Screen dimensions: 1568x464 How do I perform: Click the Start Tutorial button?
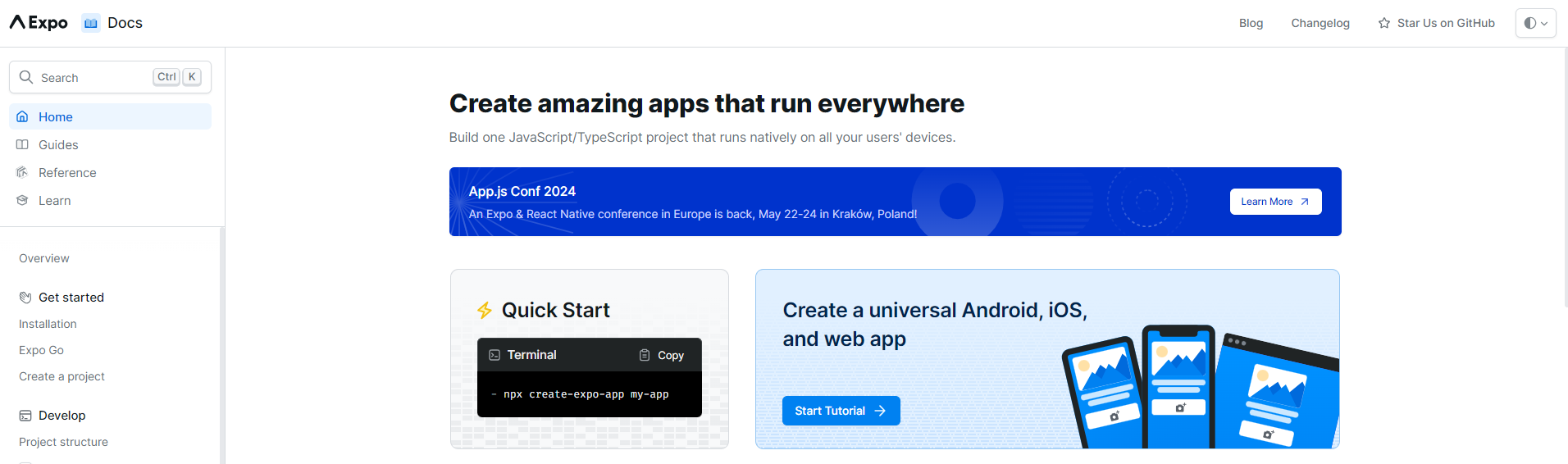point(841,411)
